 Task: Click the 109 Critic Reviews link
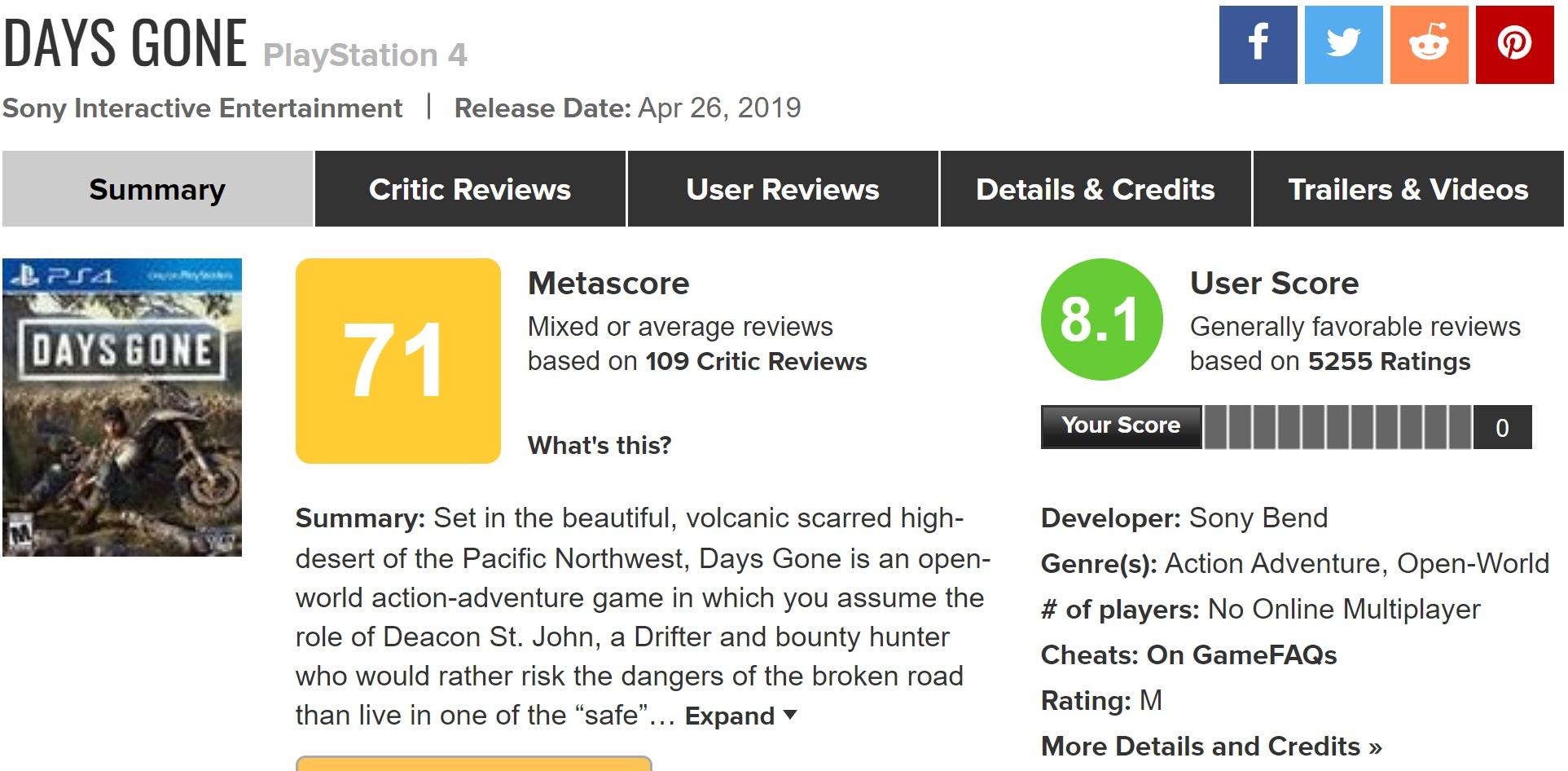tap(756, 361)
